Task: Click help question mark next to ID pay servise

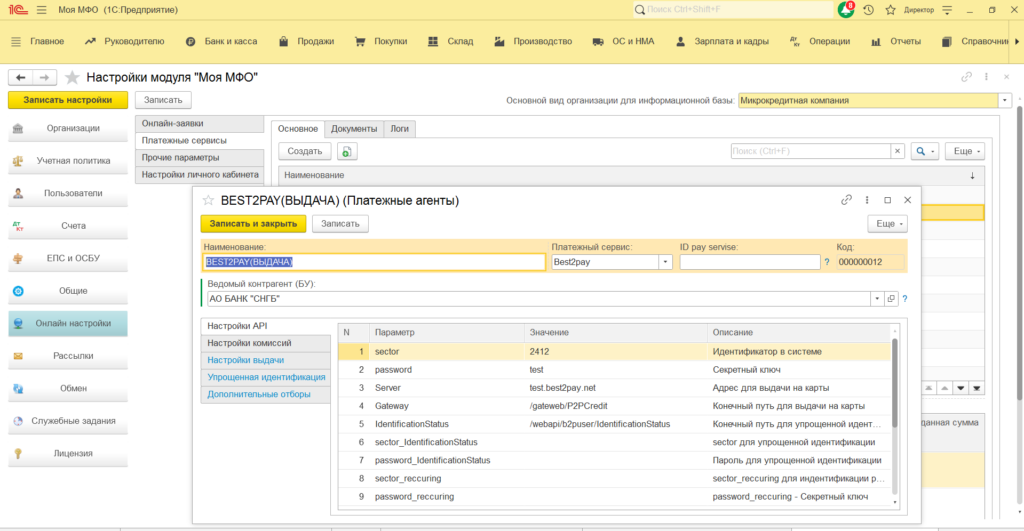Action: point(827,262)
